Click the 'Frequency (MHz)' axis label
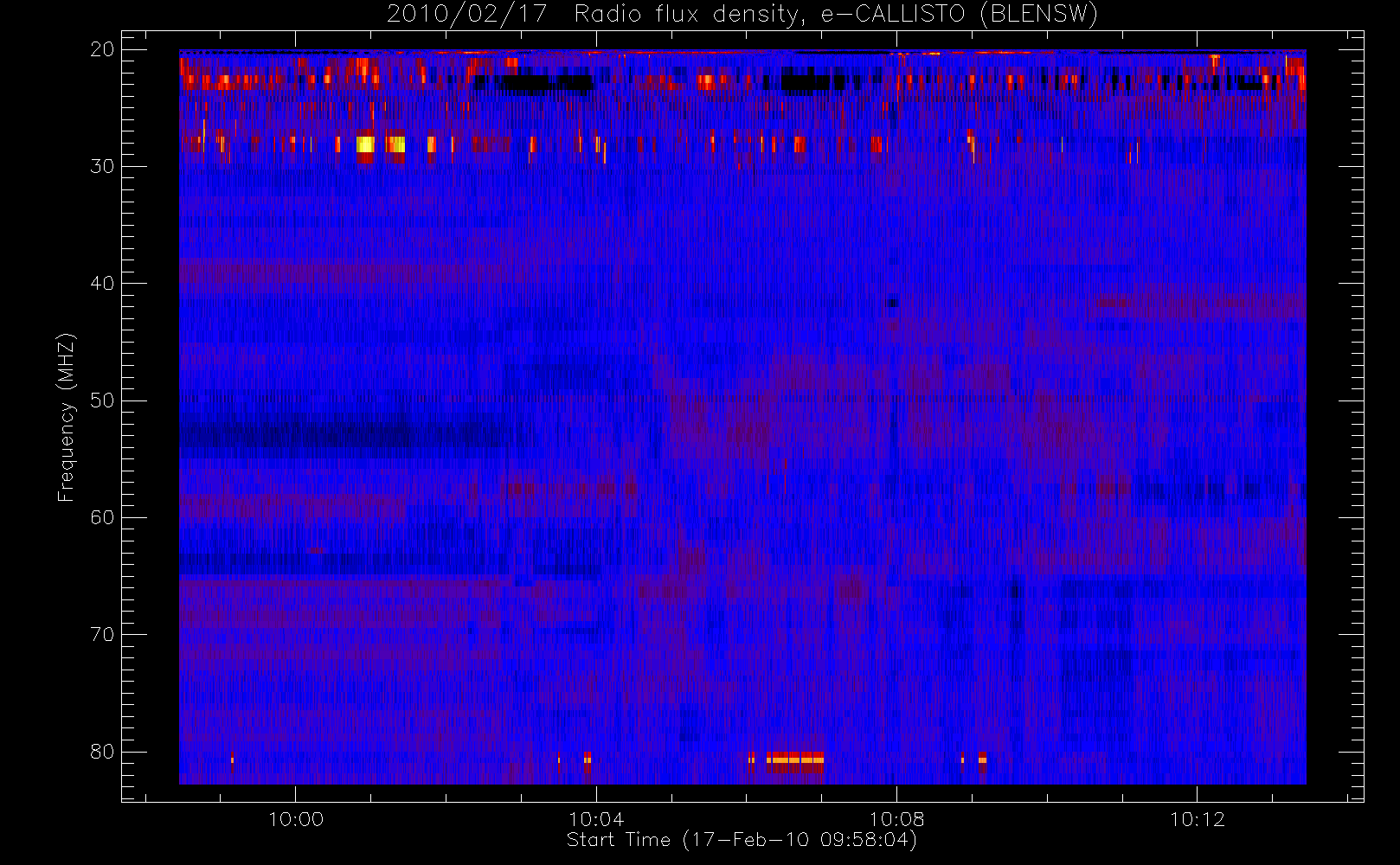 (66, 418)
